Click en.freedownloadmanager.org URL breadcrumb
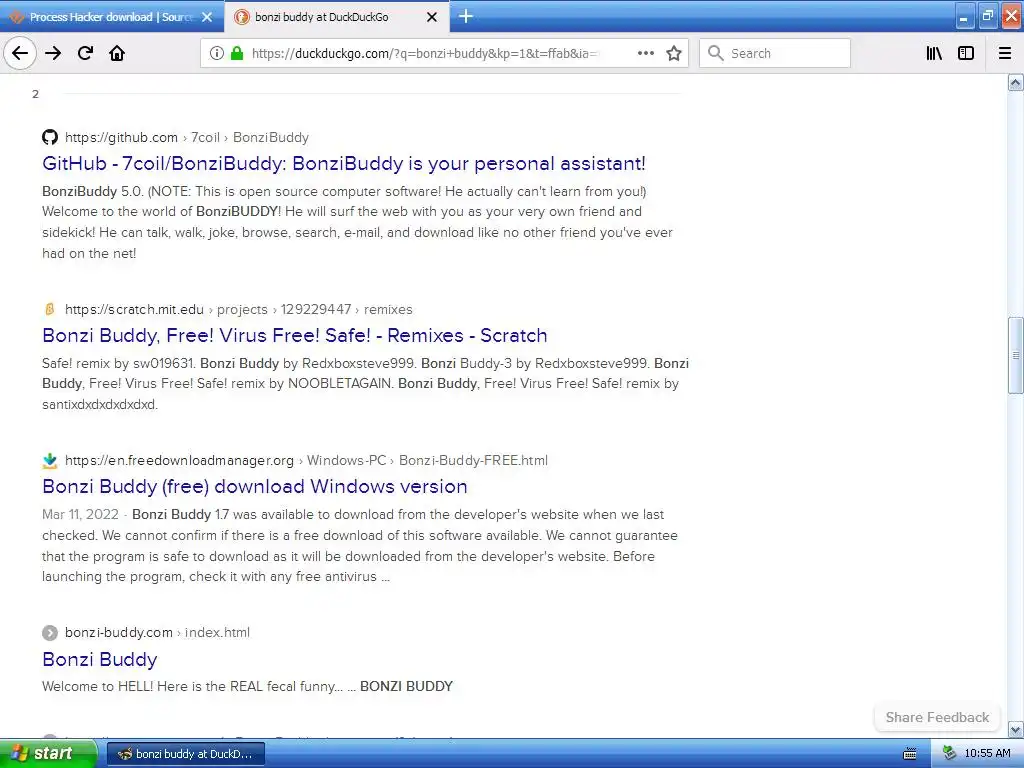The width and height of the screenshot is (1024, 768). coord(306,460)
